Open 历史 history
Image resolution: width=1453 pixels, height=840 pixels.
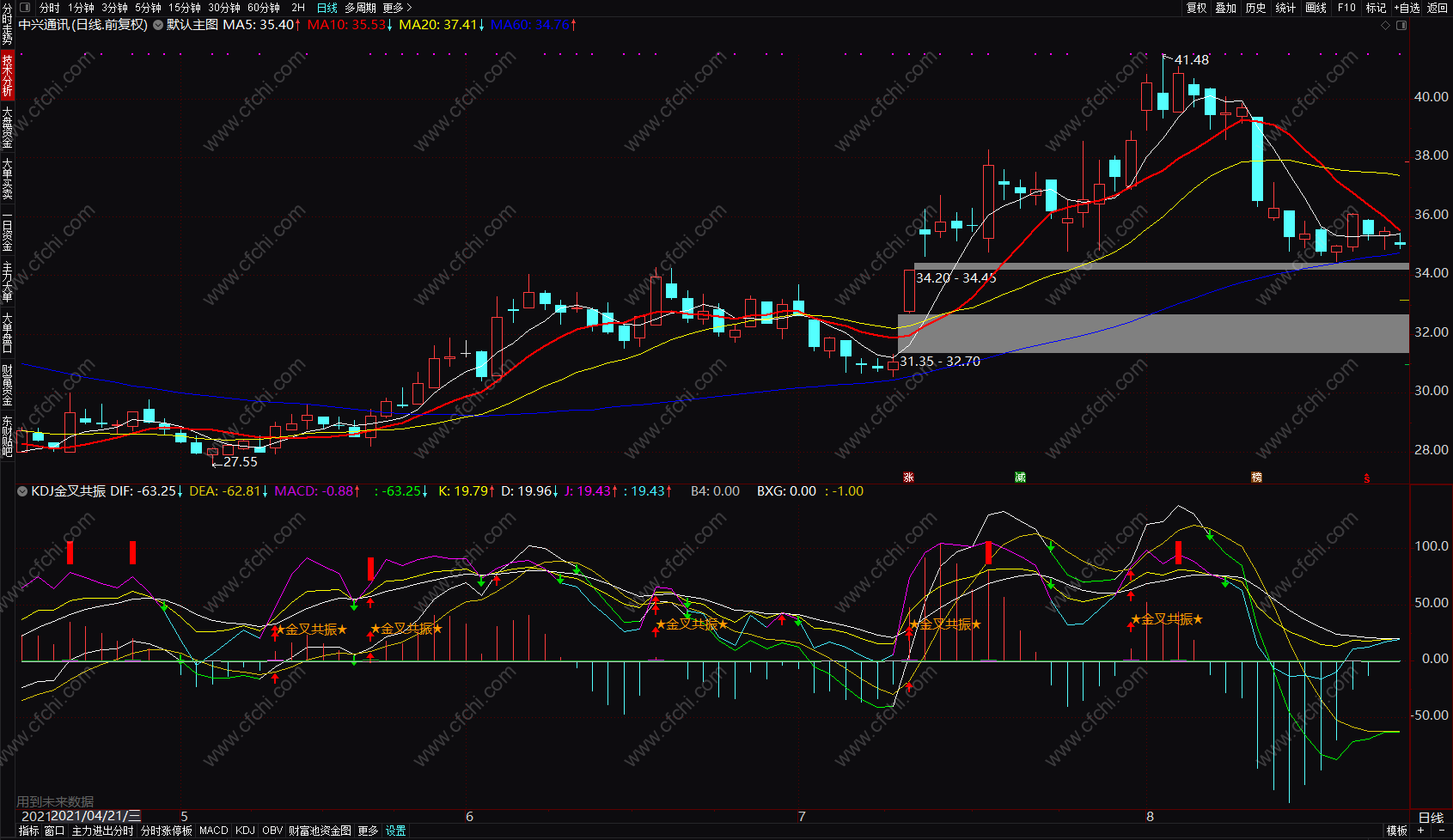[1256, 8]
